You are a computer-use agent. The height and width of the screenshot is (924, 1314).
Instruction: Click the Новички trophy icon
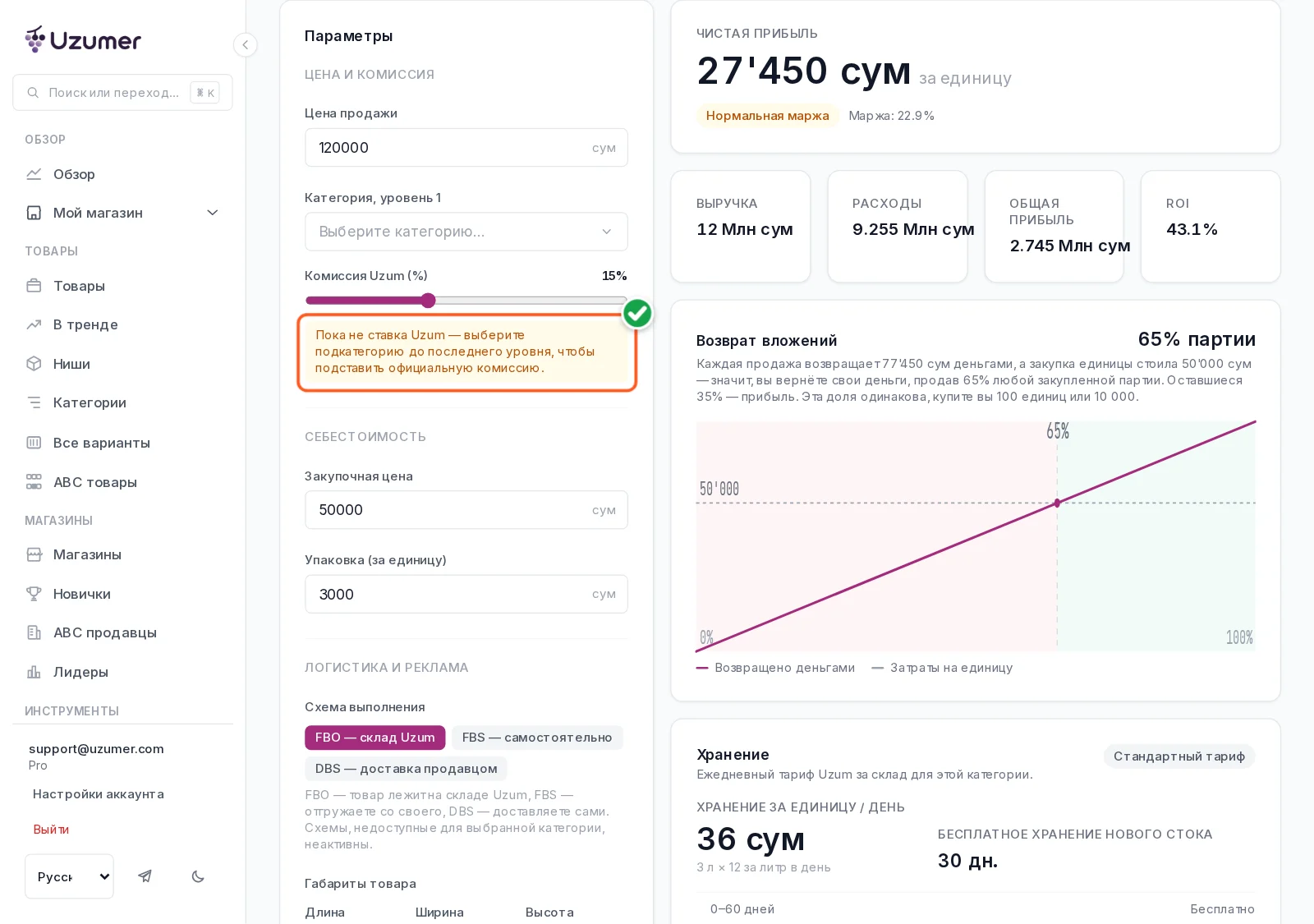click(34, 594)
